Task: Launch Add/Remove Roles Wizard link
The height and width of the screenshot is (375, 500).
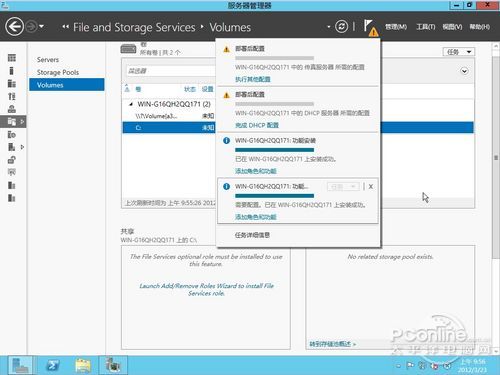Action: (206, 290)
